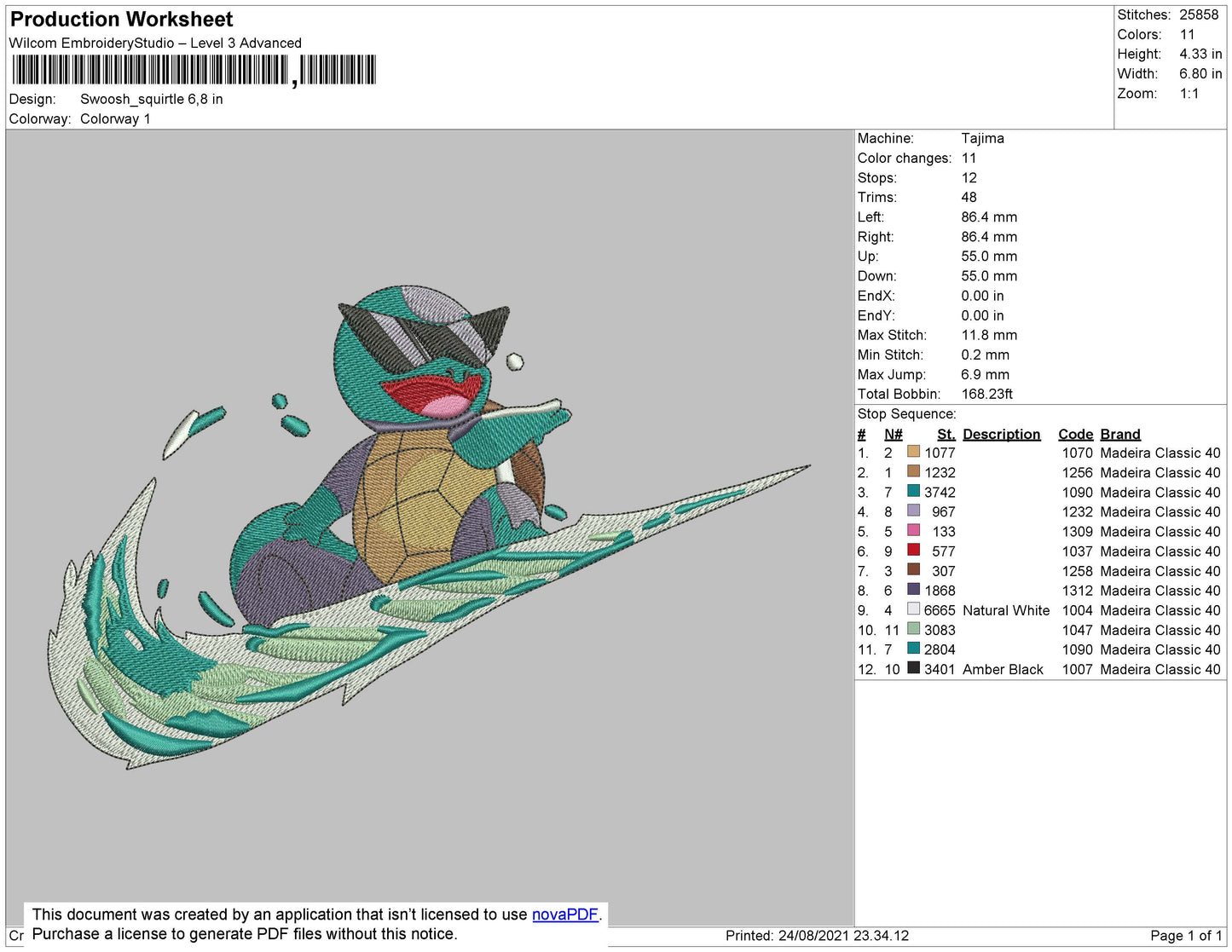Click the light green swatch in stop 10
The width and height of the screenshot is (1232, 952).
tap(913, 629)
